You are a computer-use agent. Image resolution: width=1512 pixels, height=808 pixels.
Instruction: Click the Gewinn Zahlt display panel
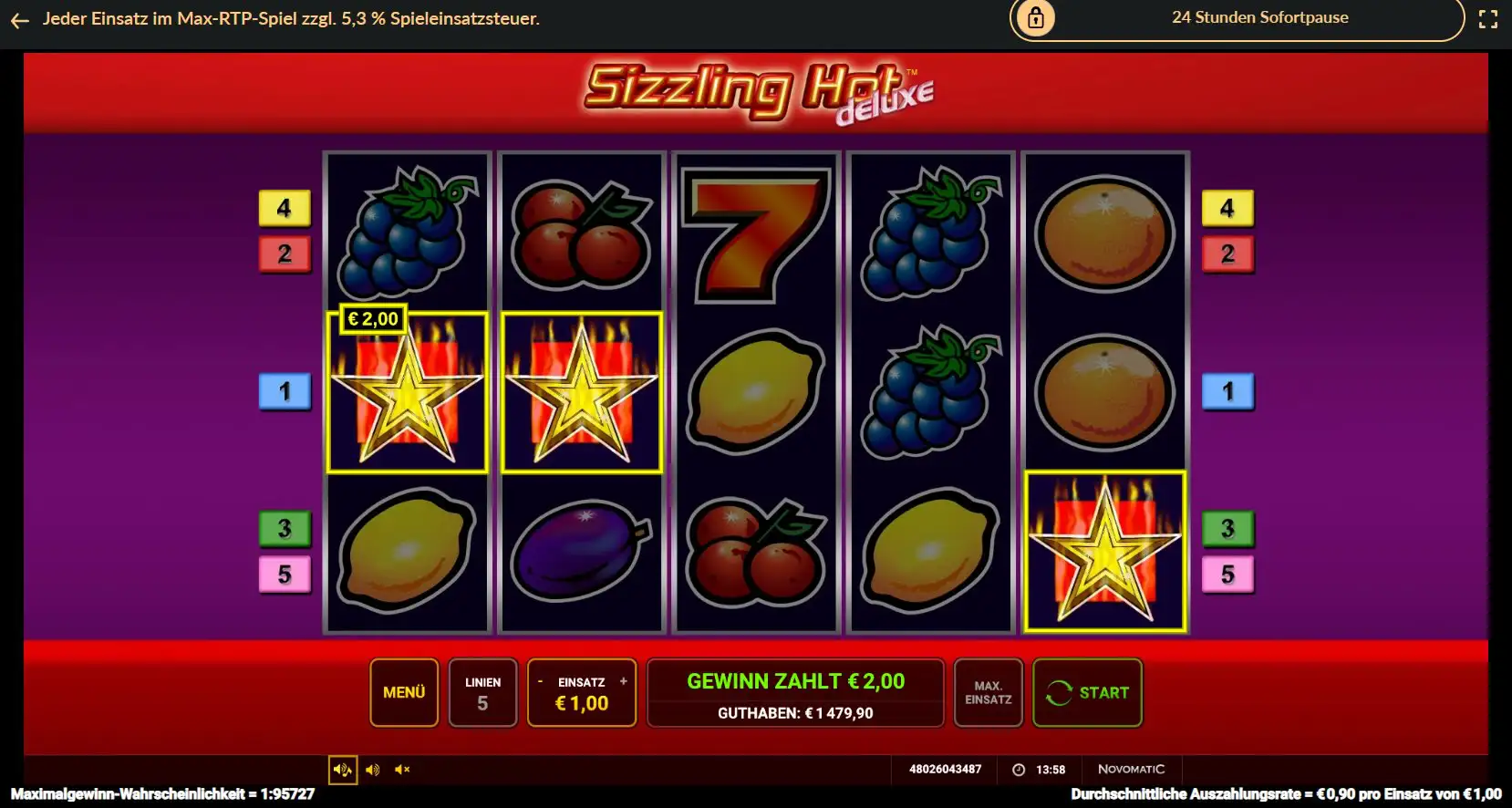[x=795, y=692]
